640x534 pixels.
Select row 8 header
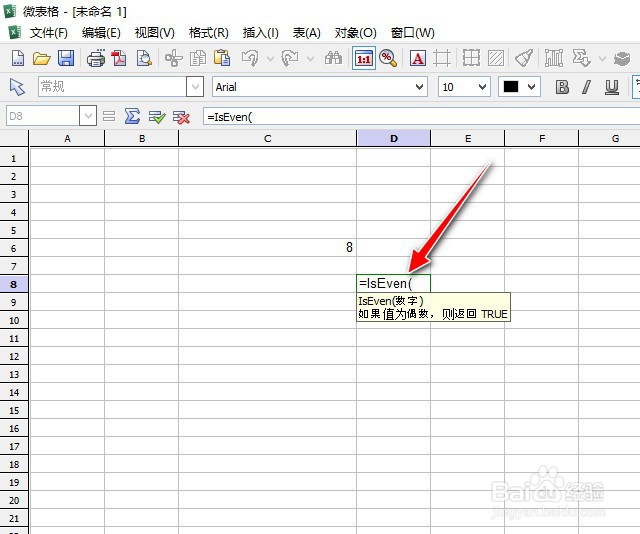[14, 284]
